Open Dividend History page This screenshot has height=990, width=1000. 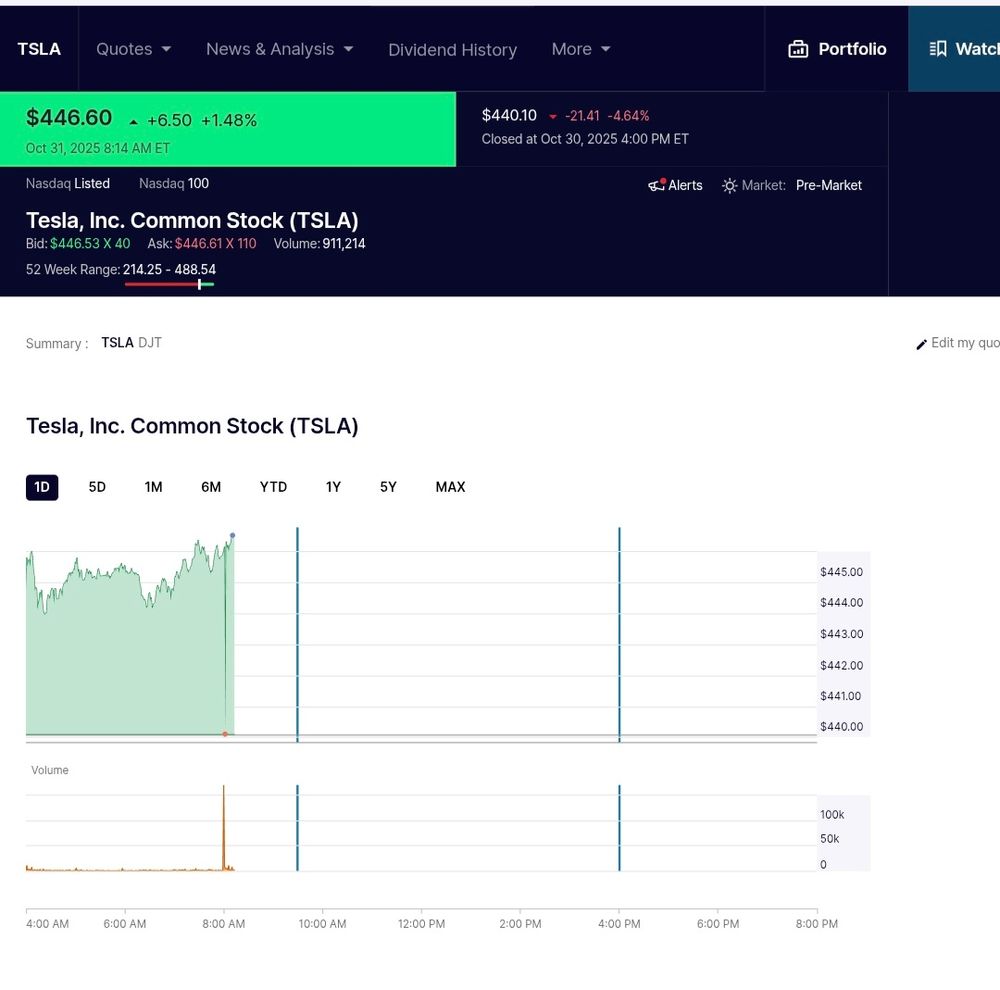(452, 50)
